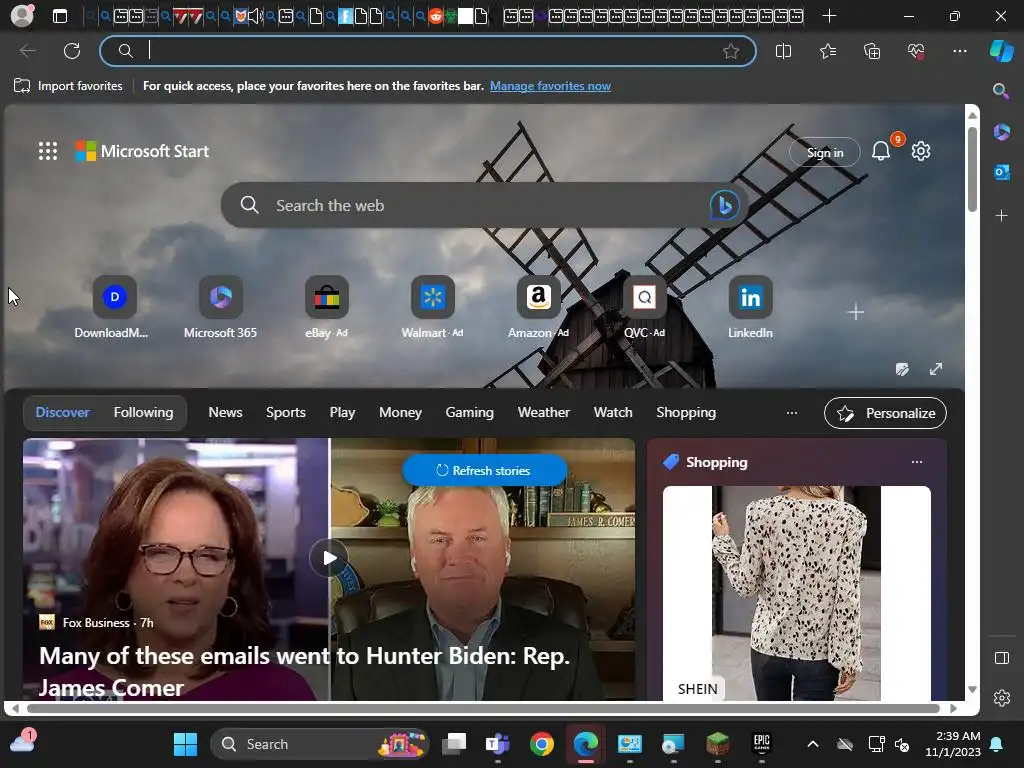Screen dimensions: 1024x768
Task: Open the Money tab
Action: pos(400,412)
